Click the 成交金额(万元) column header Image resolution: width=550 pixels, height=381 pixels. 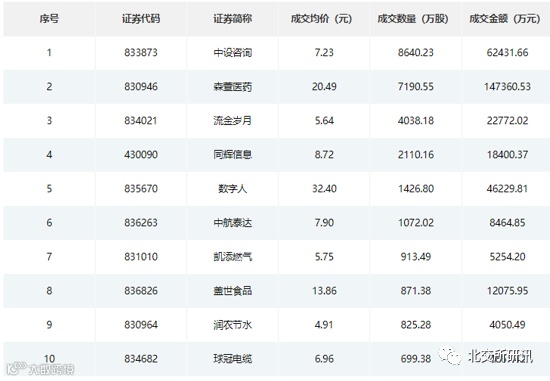505,19
